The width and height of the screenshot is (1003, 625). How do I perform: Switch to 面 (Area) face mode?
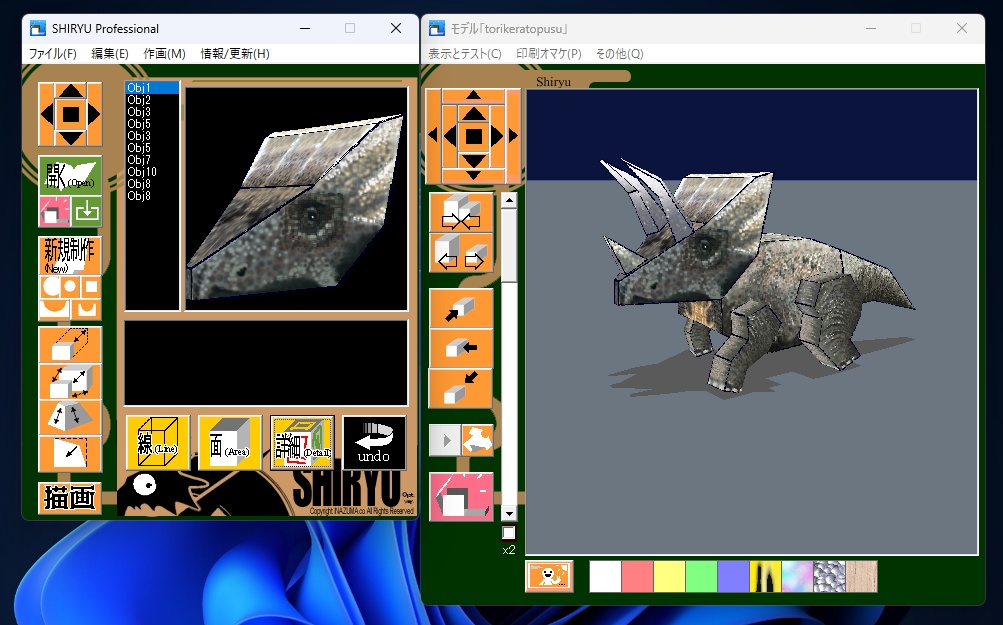[x=228, y=442]
